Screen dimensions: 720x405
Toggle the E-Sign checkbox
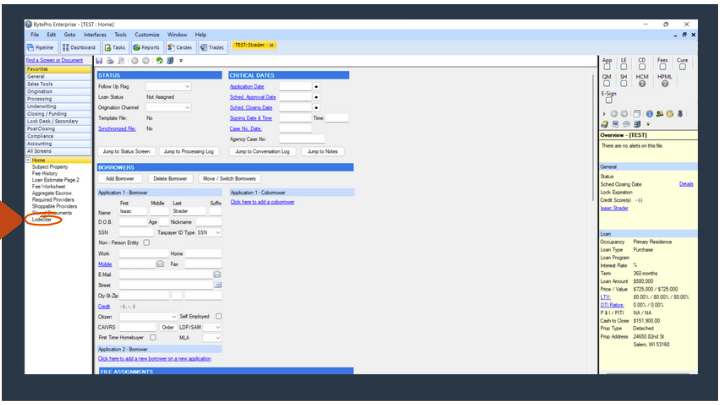tap(609, 100)
